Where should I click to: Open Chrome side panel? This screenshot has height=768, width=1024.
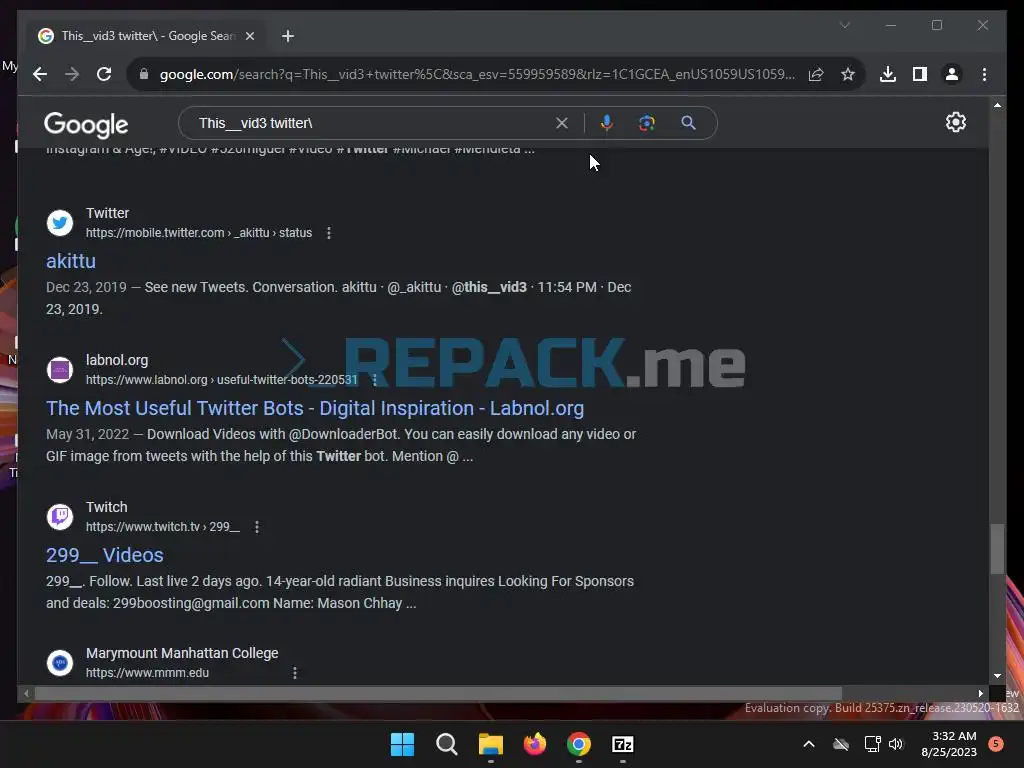920,74
